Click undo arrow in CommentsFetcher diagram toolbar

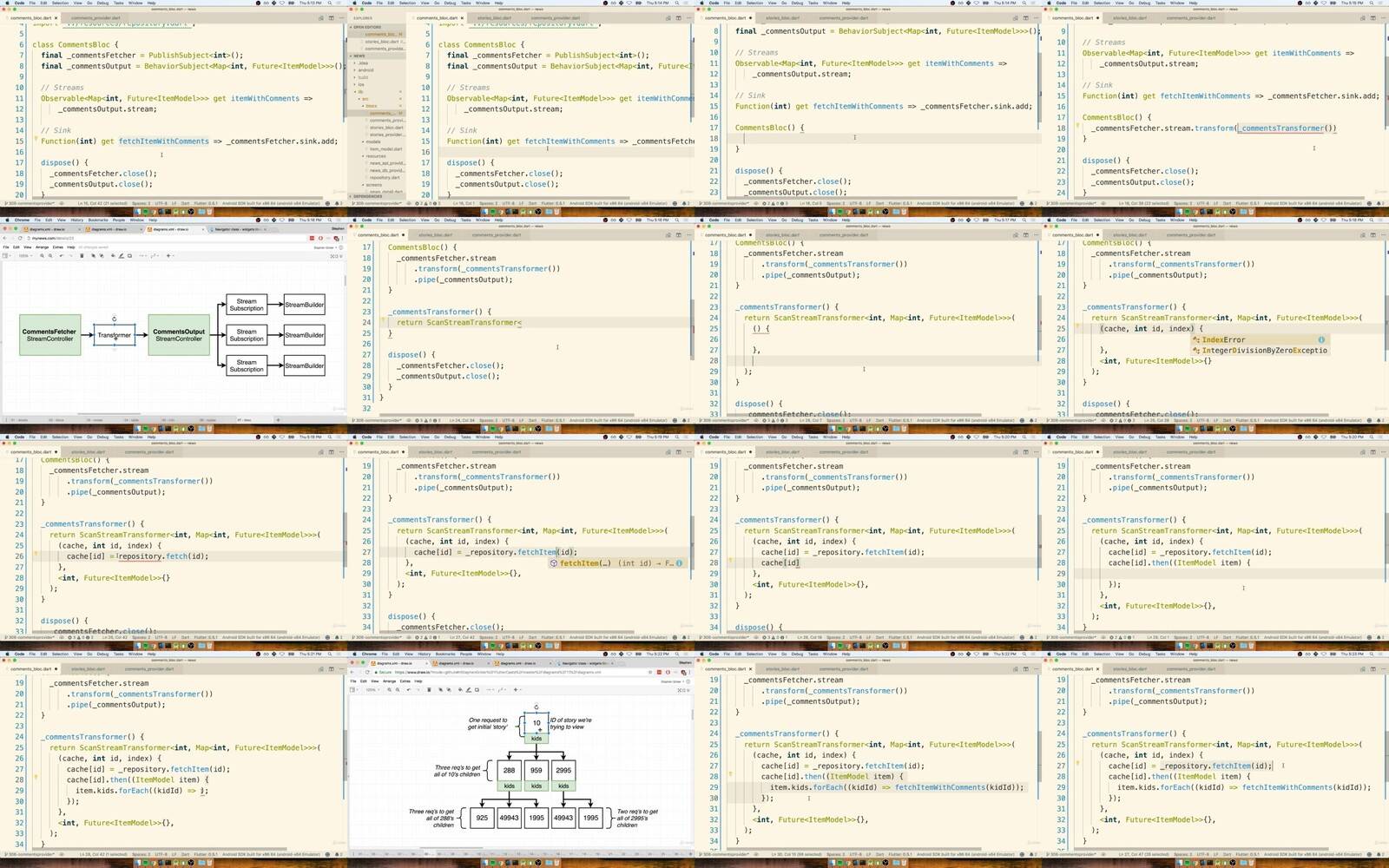[61, 255]
